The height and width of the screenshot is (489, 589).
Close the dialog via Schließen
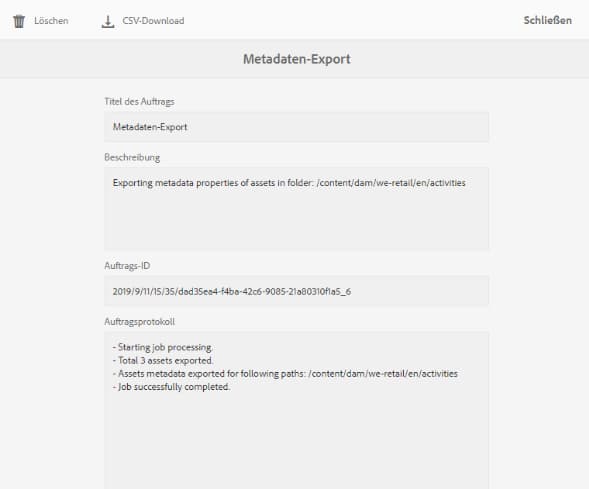(x=547, y=20)
